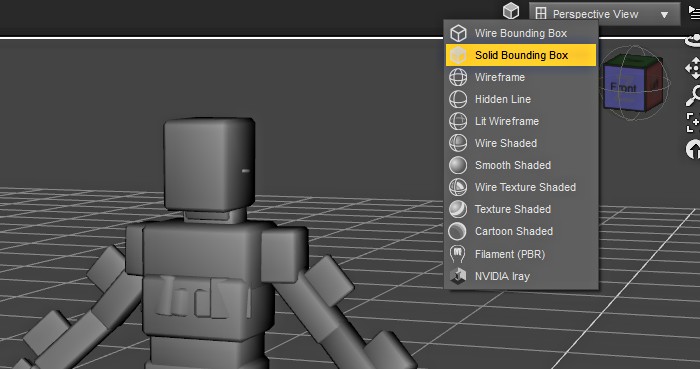Set viewport to Smooth Shaded
Image resolution: width=700 pixels, height=369 pixels.
[x=521, y=165]
